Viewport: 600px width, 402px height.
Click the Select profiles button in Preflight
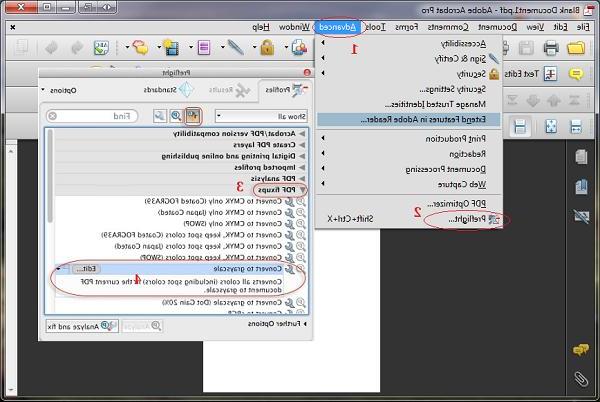pos(193,116)
